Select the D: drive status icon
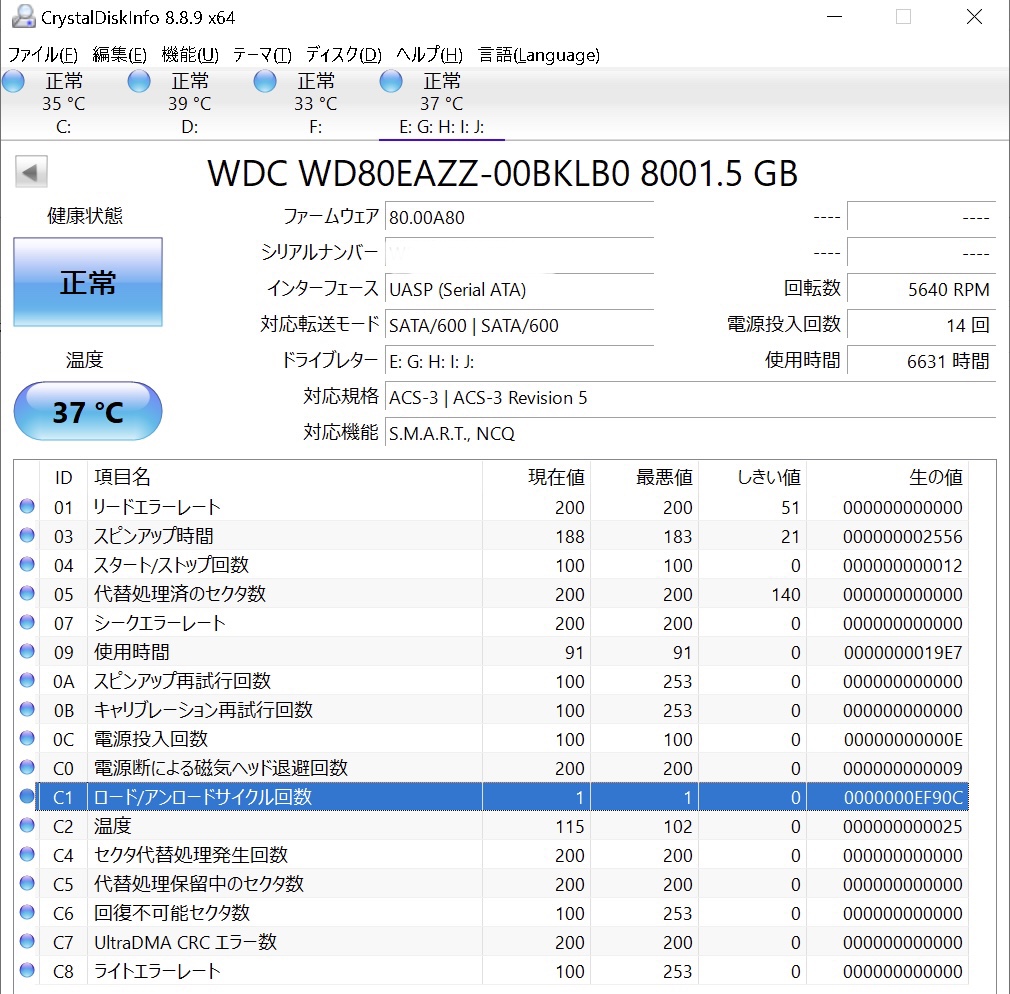 pos(139,82)
